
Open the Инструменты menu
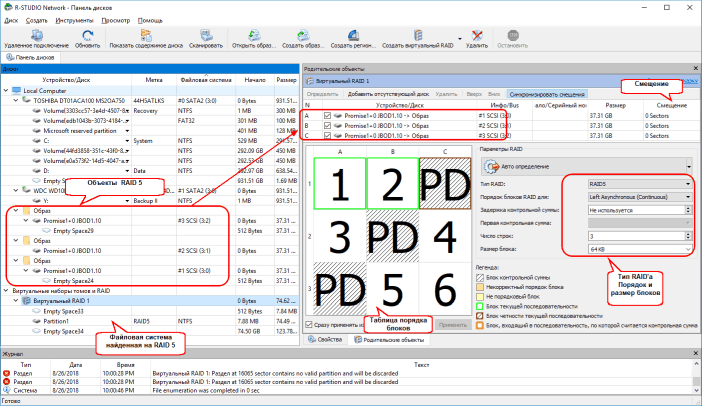point(74,21)
